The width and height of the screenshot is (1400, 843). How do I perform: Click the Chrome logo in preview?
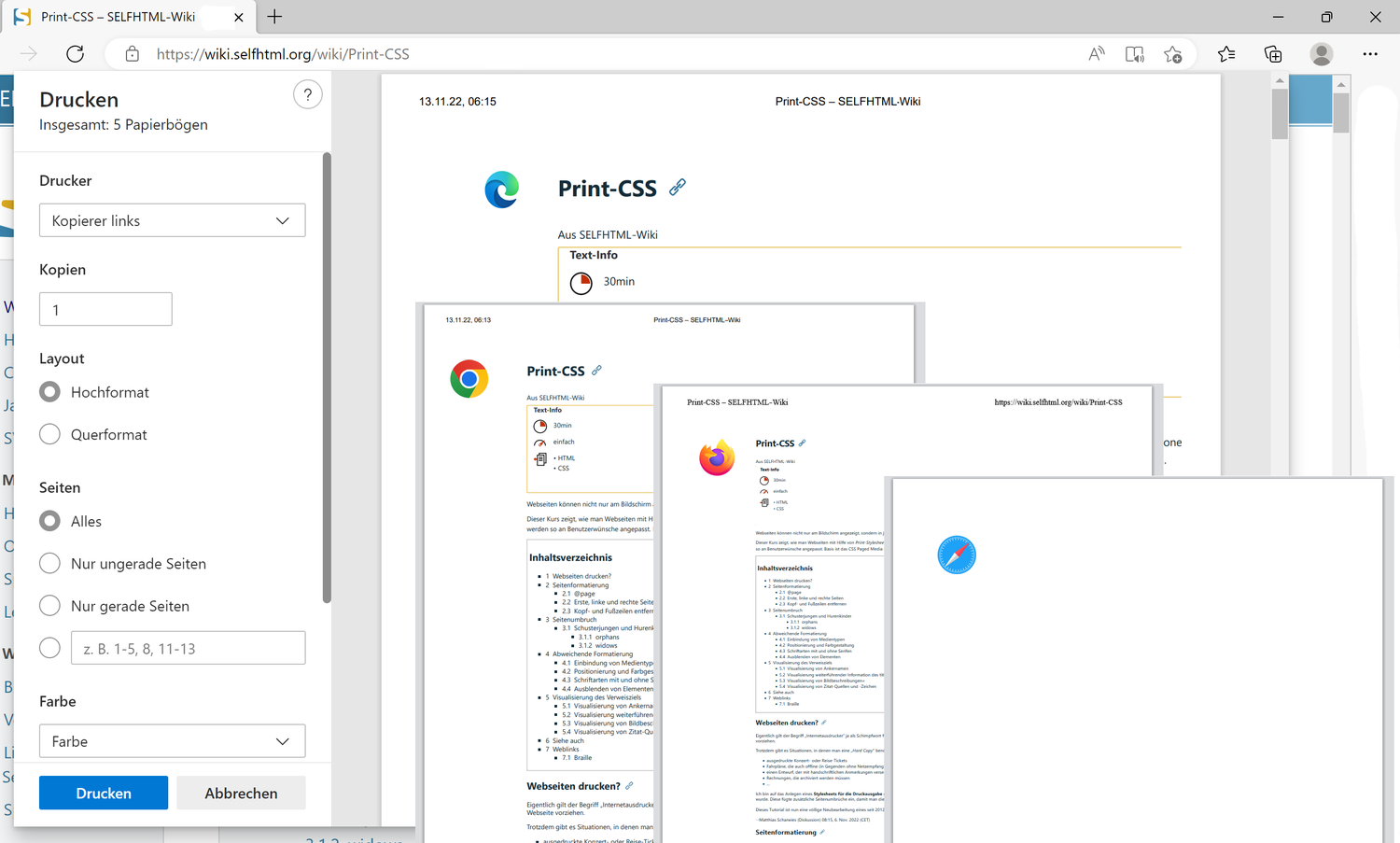point(469,379)
